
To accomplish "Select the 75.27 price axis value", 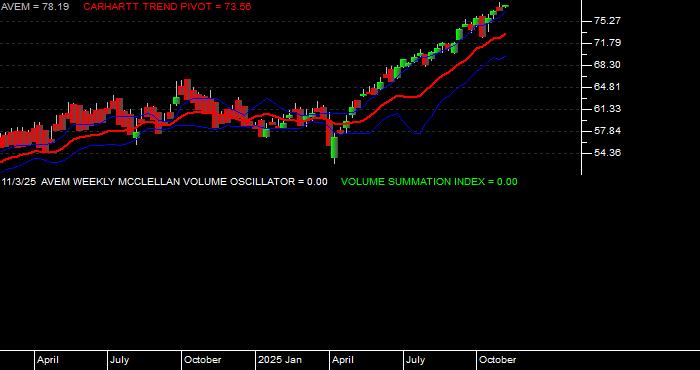I will 608,21.
